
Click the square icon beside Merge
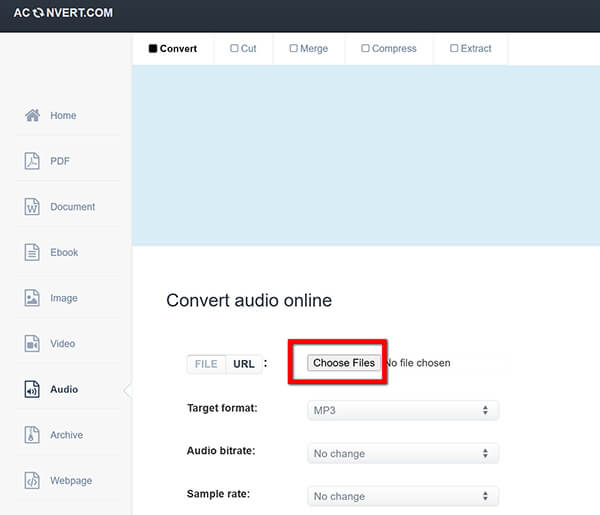point(293,48)
